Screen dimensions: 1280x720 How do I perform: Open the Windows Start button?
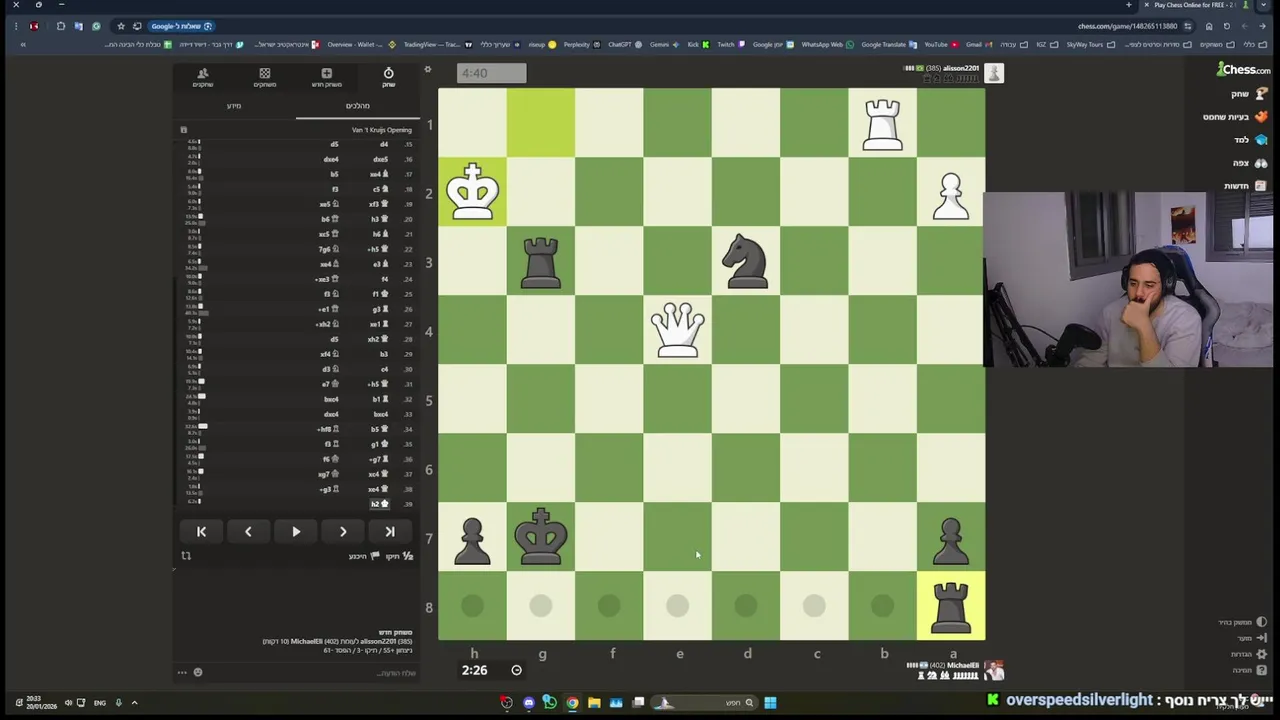click(770, 703)
